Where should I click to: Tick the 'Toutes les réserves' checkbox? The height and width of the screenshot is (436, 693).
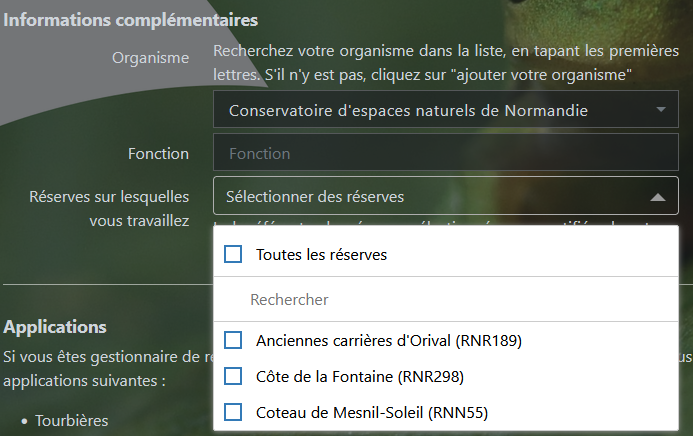[233, 255]
